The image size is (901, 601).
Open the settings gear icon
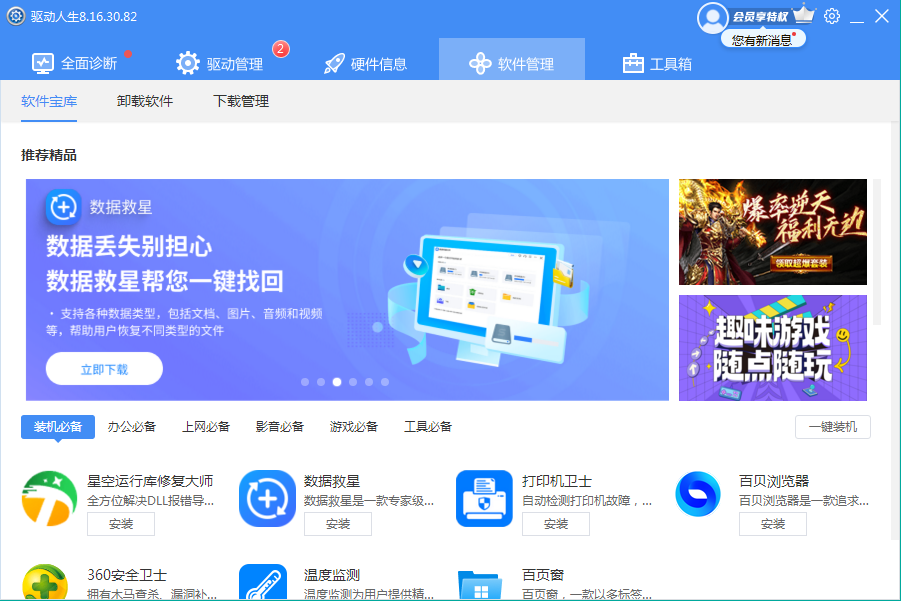[832, 16]
